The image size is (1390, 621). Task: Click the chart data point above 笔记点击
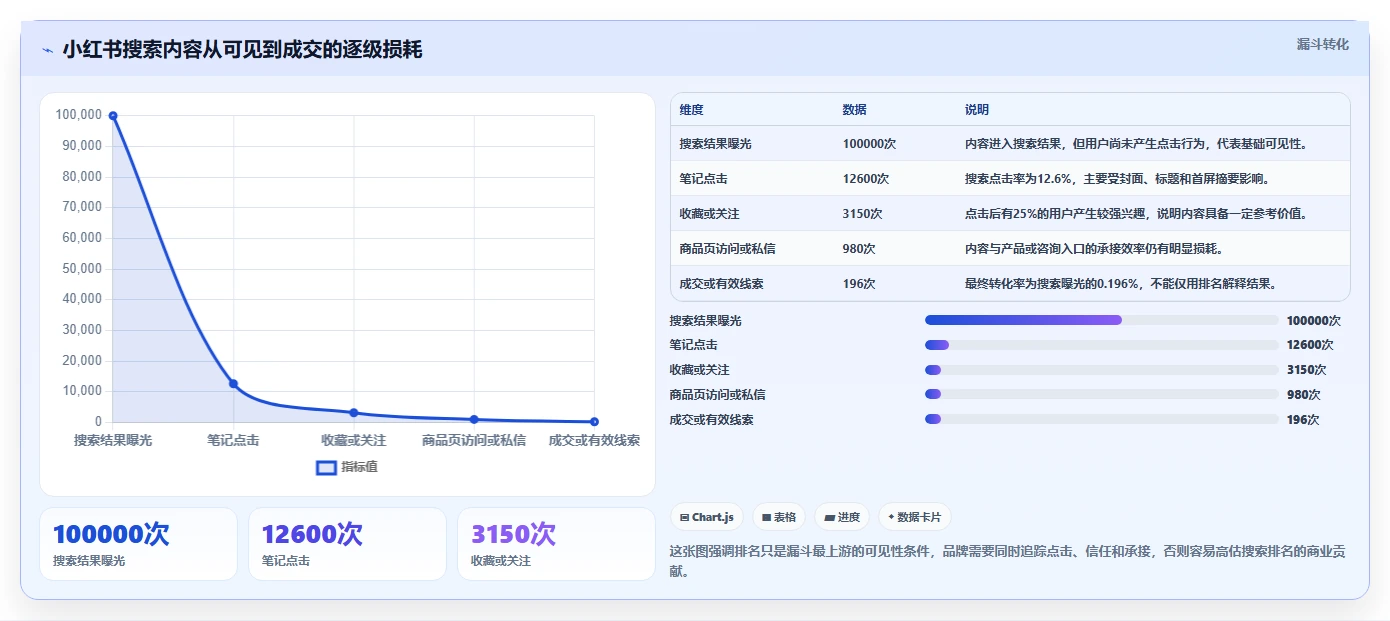pos(233,384)
